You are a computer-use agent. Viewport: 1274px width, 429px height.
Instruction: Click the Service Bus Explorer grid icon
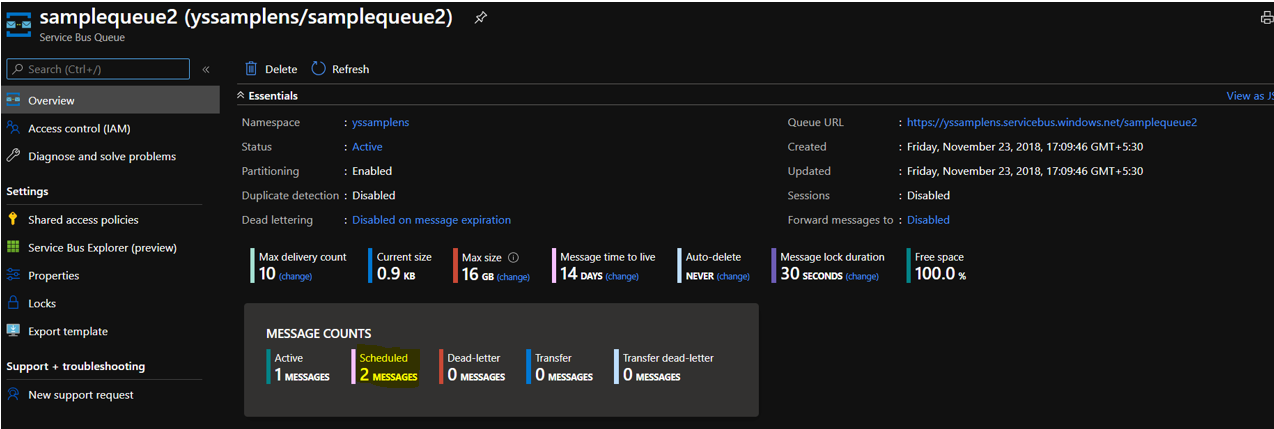tap(13, 247)
